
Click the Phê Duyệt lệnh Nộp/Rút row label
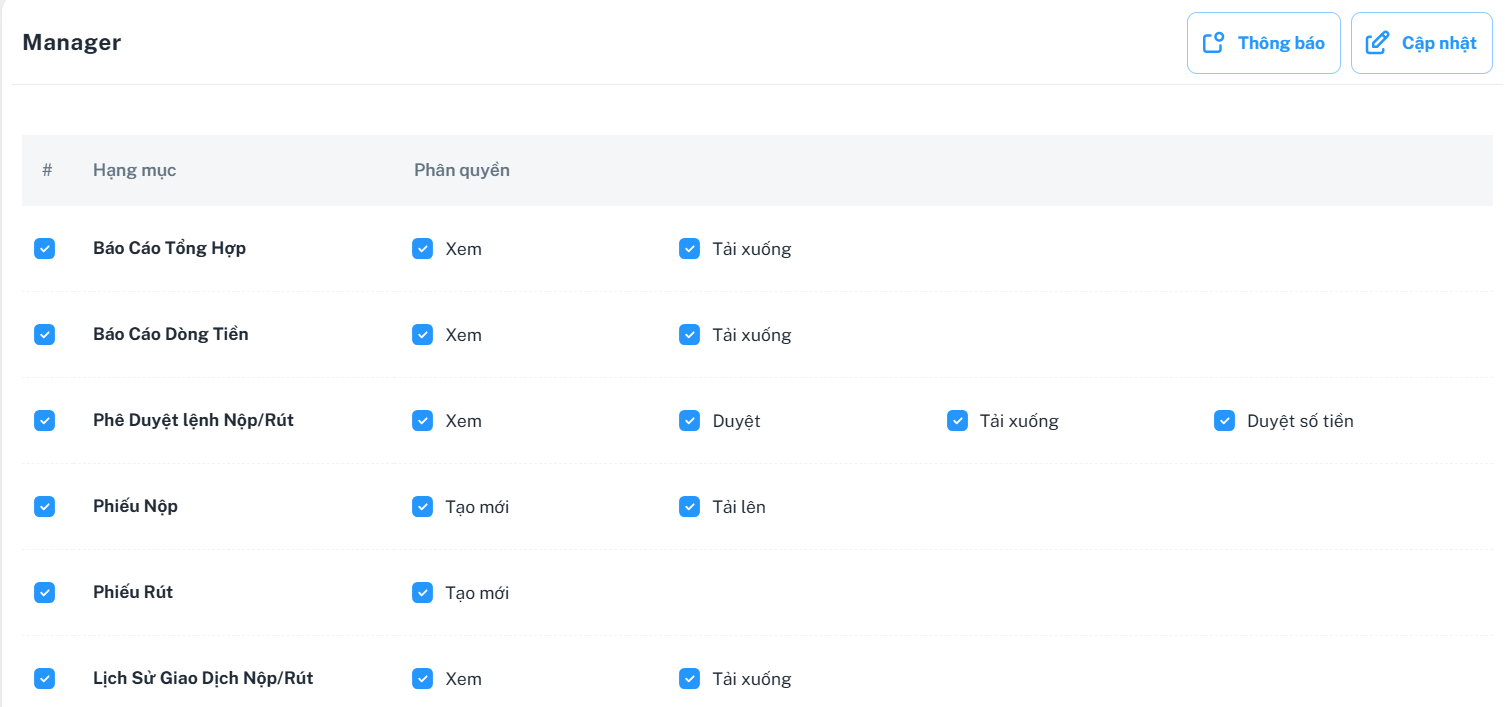click(x=193, y=420)
